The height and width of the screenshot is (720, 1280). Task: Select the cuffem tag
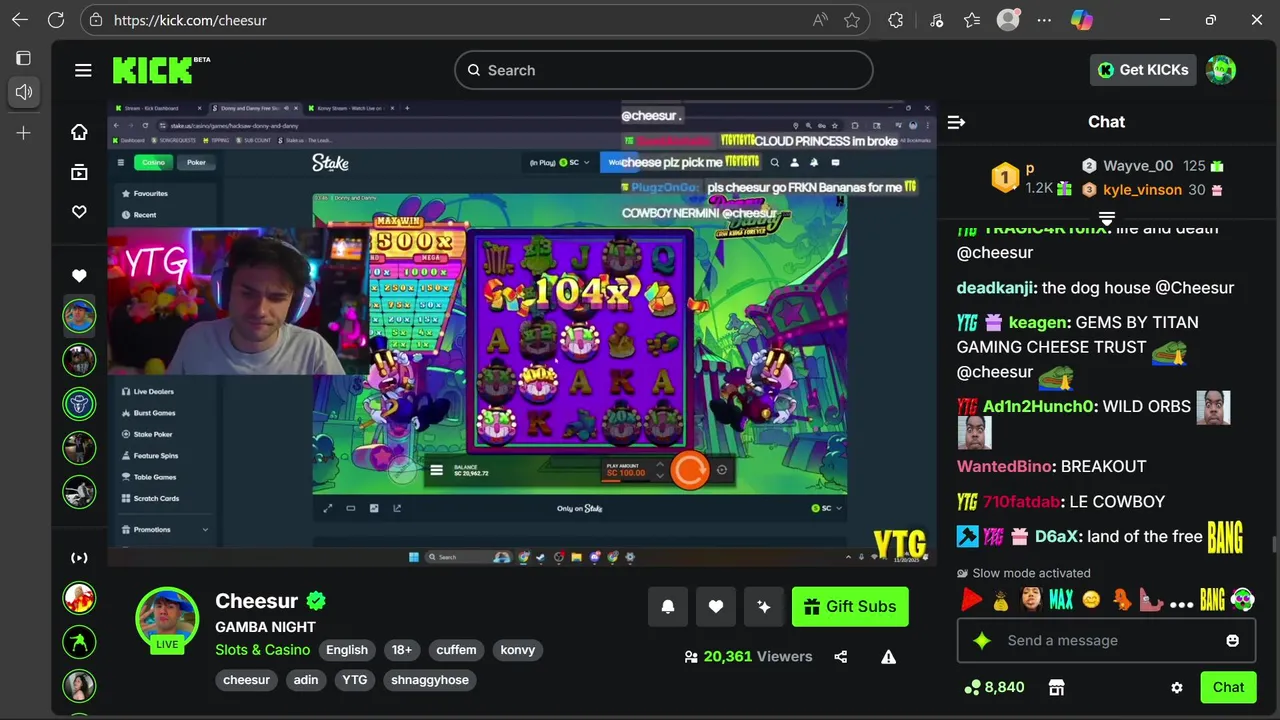pos(456,650)
